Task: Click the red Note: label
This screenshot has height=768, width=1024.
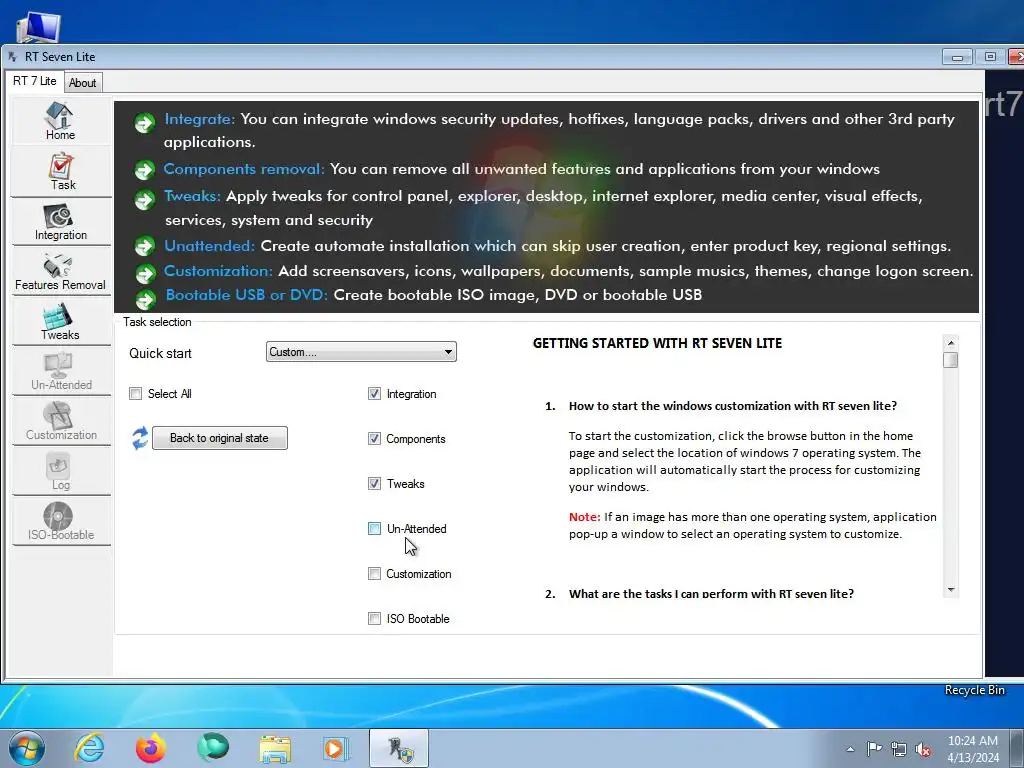Action: (x=584, y=517)
